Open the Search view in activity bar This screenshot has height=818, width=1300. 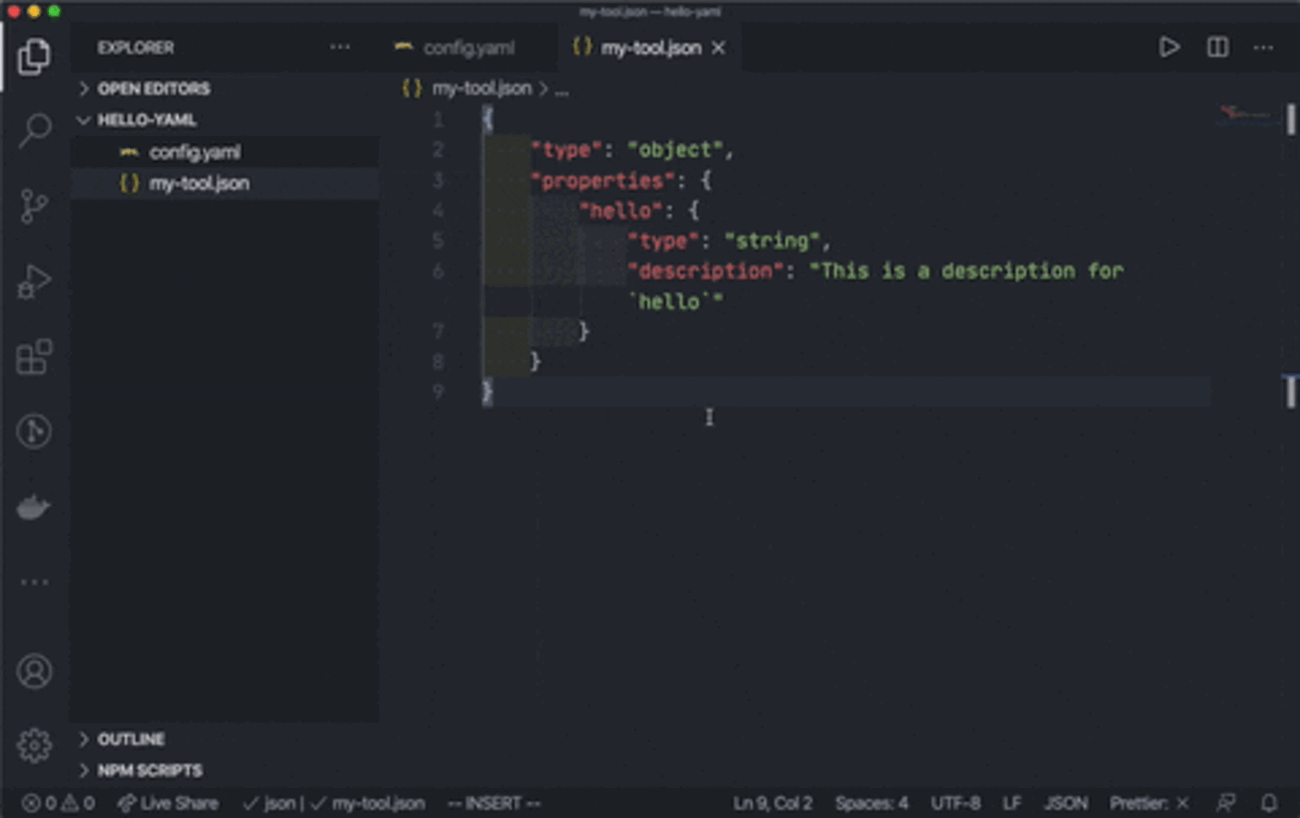34,130
